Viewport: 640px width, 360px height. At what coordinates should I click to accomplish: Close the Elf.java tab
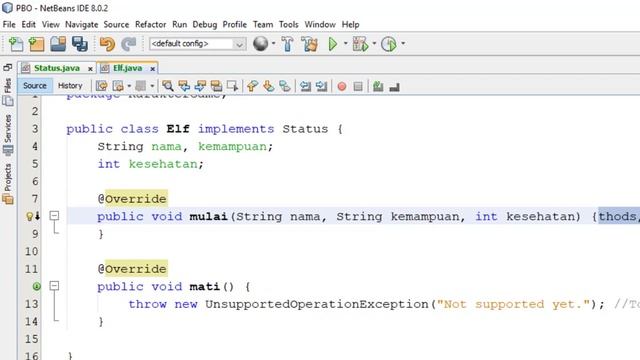coord(152,69)
